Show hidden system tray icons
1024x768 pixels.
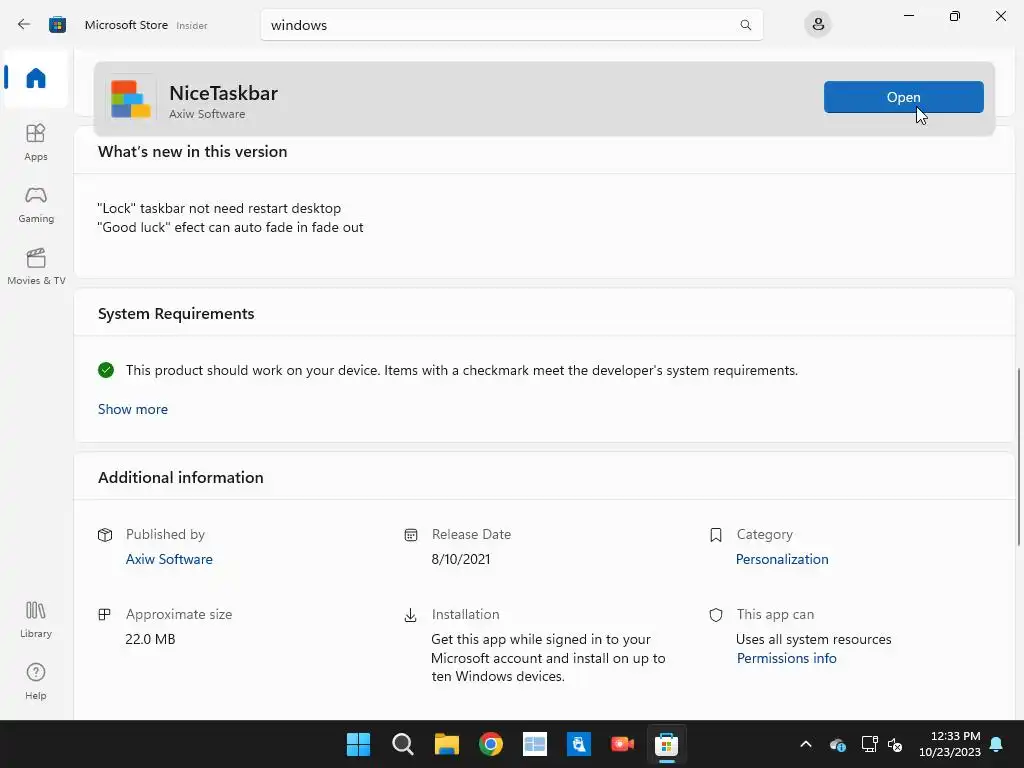click(x=806, y=744)
